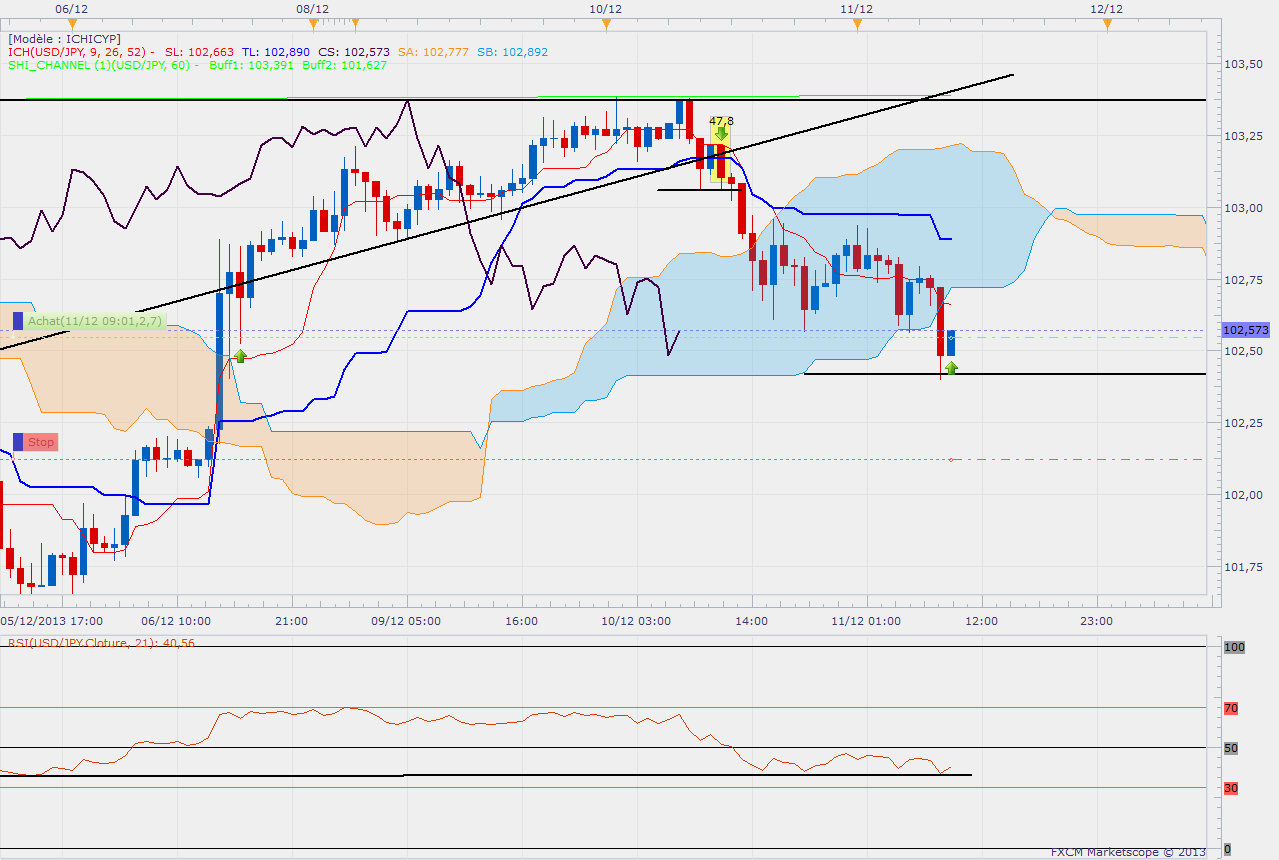Click the blue square beside the Stop label
This screenshot has height=860, width=1279.
[17, 442]
